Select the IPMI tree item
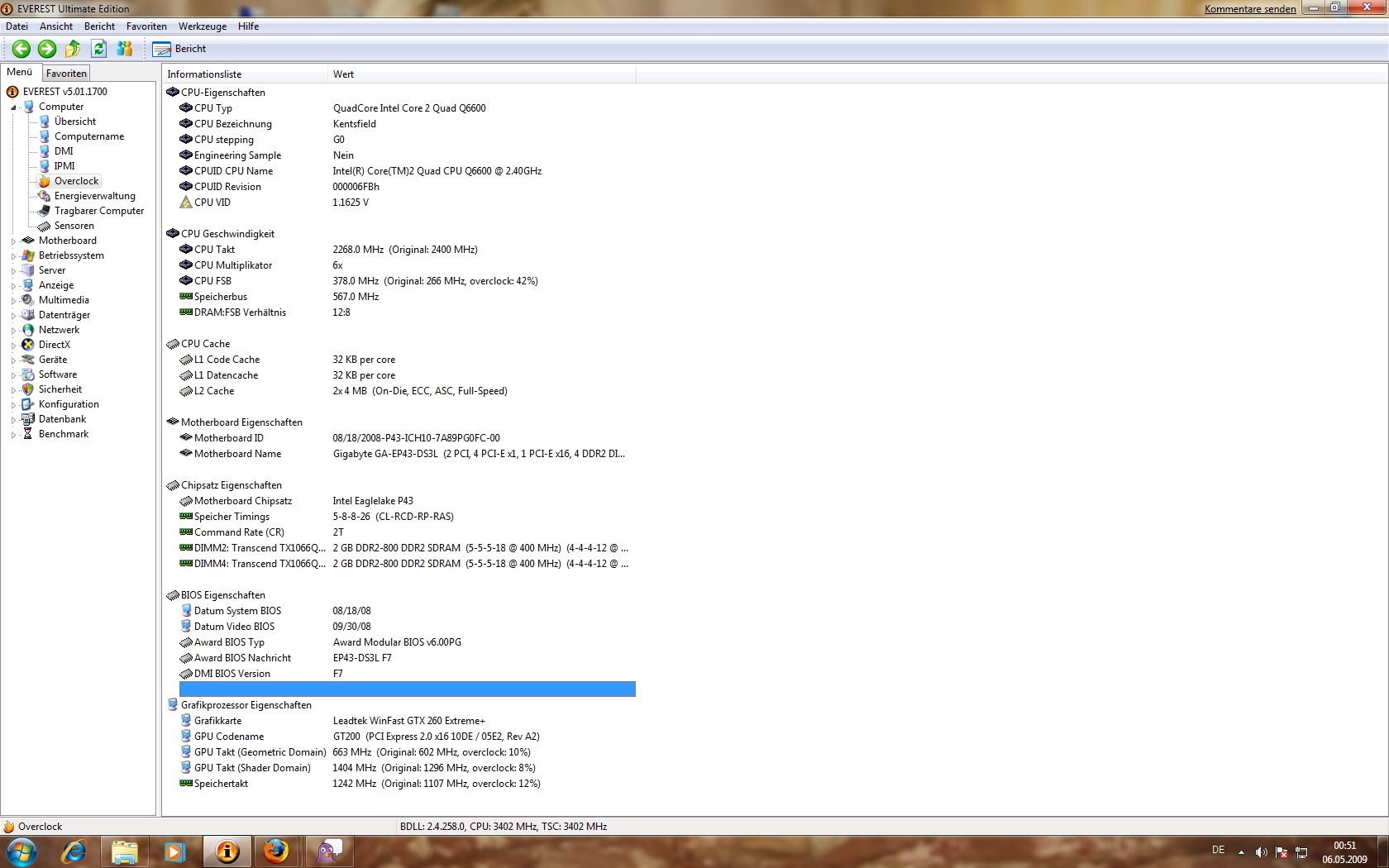Image resolution: width=1389 pixels, height=868 pixels. click(64, 166)
